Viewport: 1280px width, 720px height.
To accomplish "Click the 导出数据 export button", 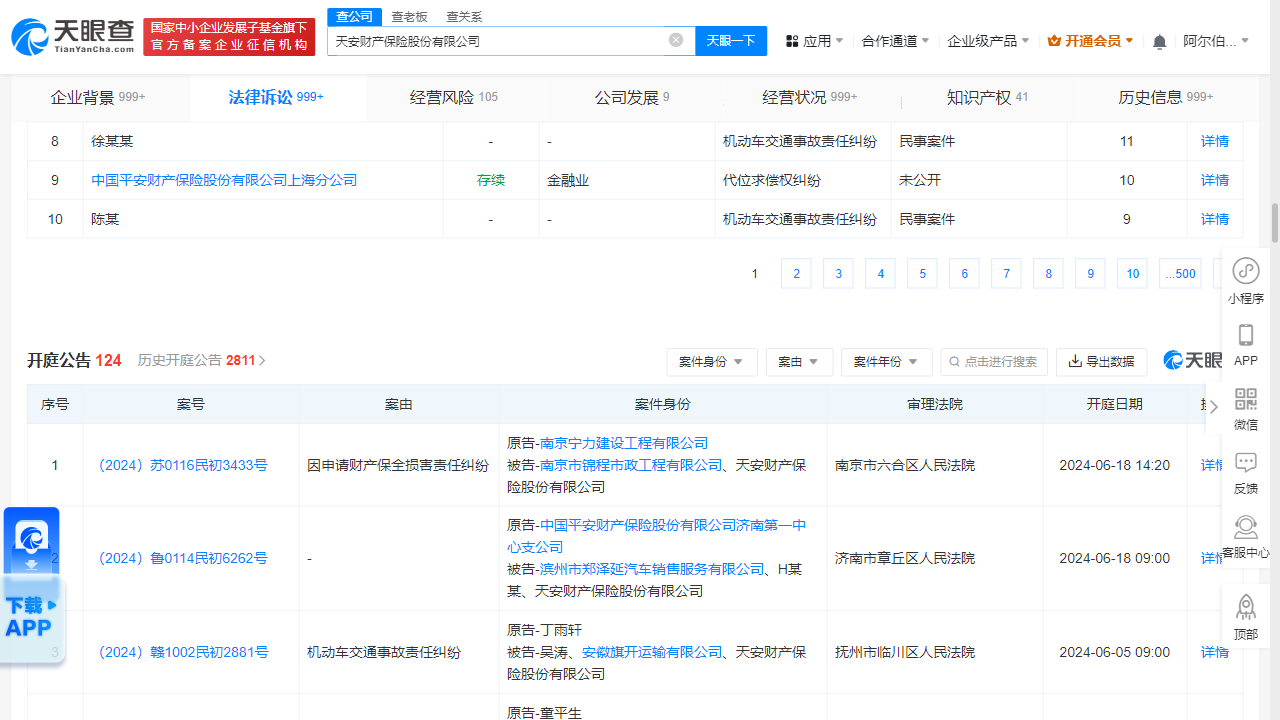I will 1101,362.
